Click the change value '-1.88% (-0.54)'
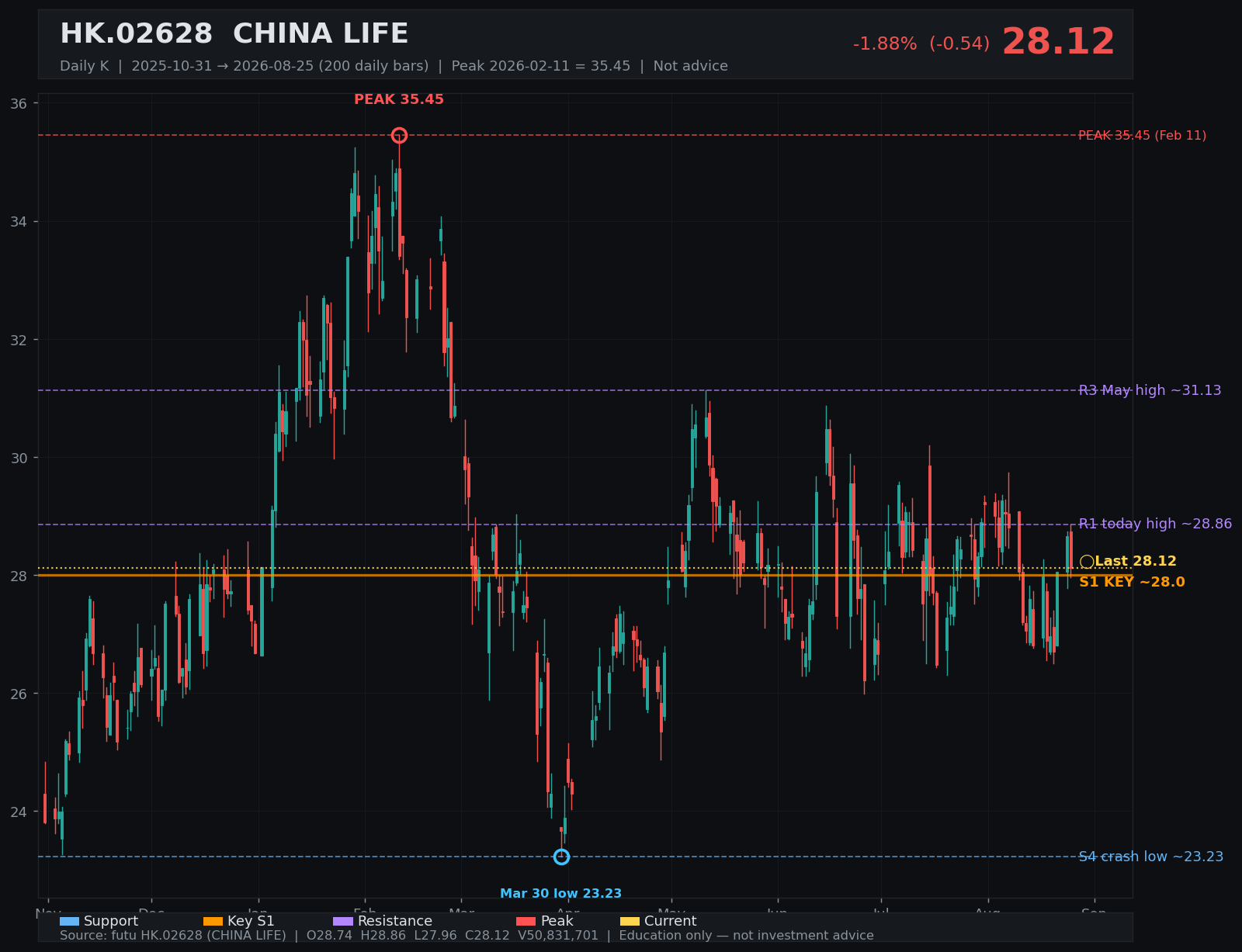Viewport: 1242px width, 952px height. point(921,44)
